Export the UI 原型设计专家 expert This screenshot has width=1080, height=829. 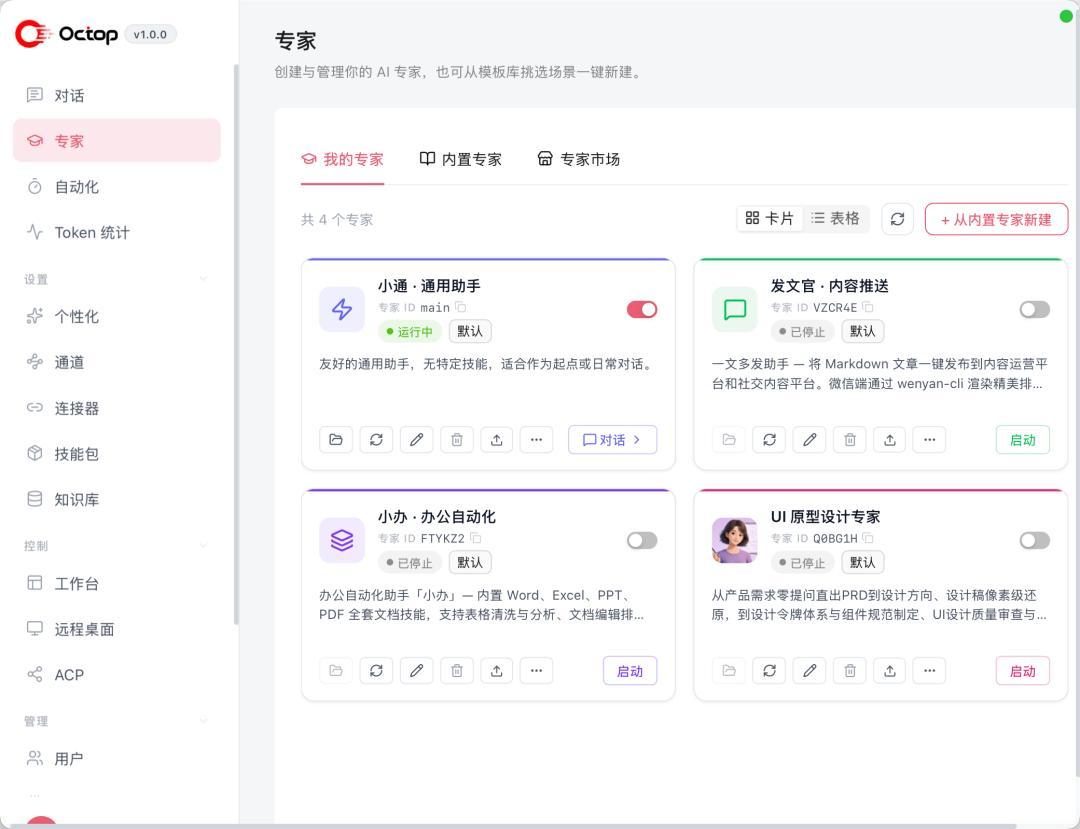[x=890, y=671]
